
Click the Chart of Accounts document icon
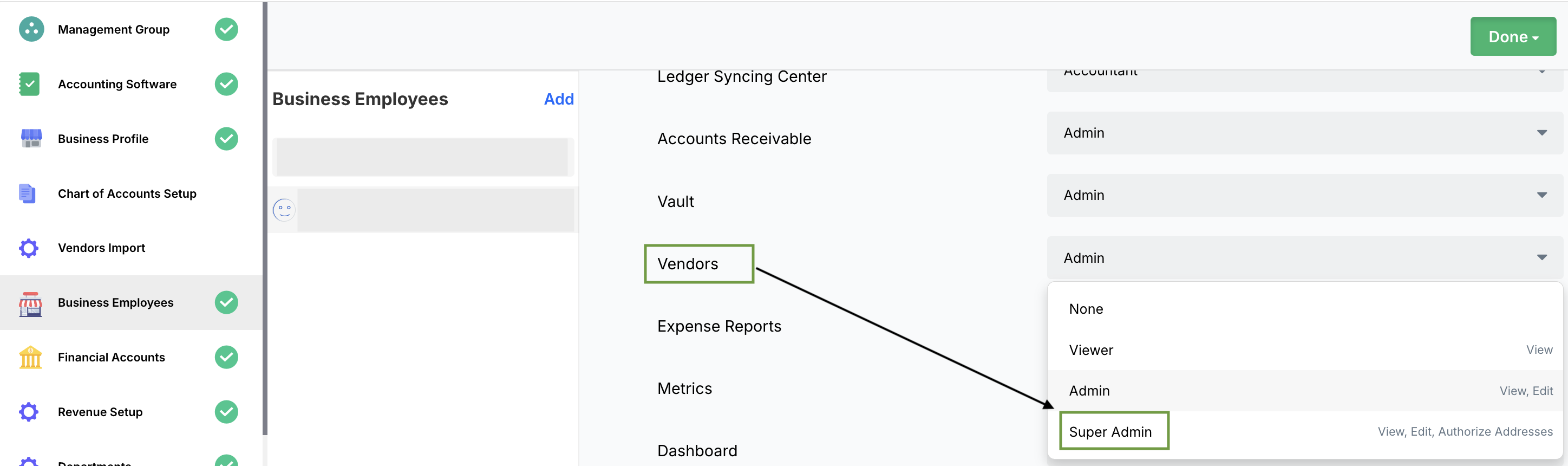[28, 193]
